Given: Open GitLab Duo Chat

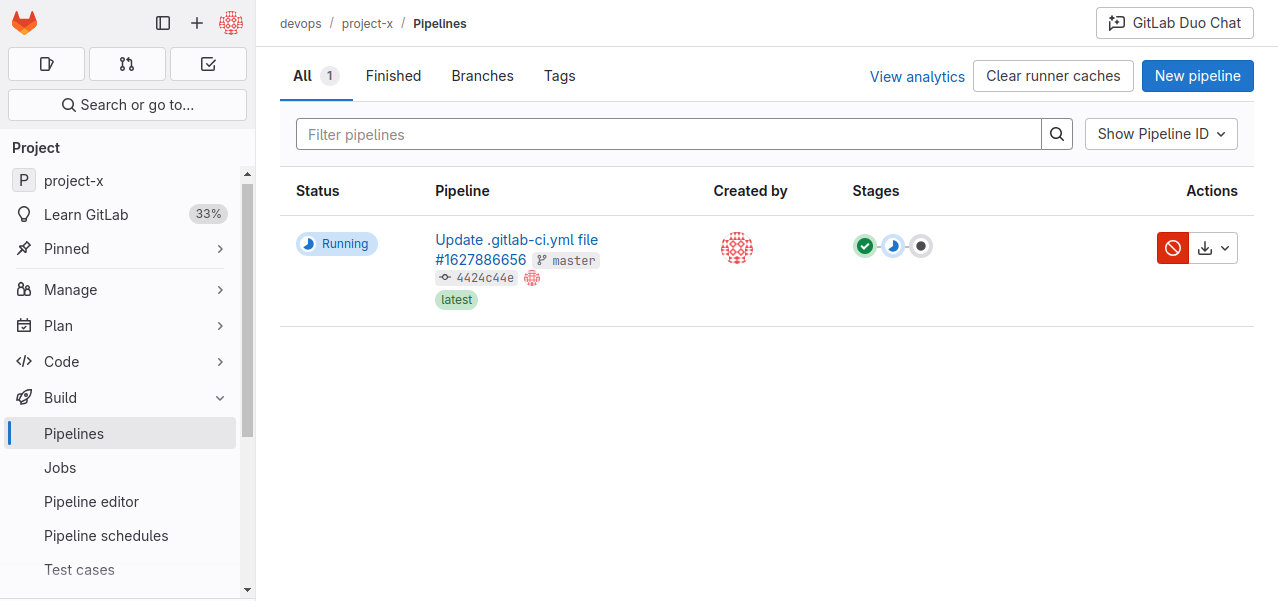Looking at the screenshot, I should coord(1175,23).
